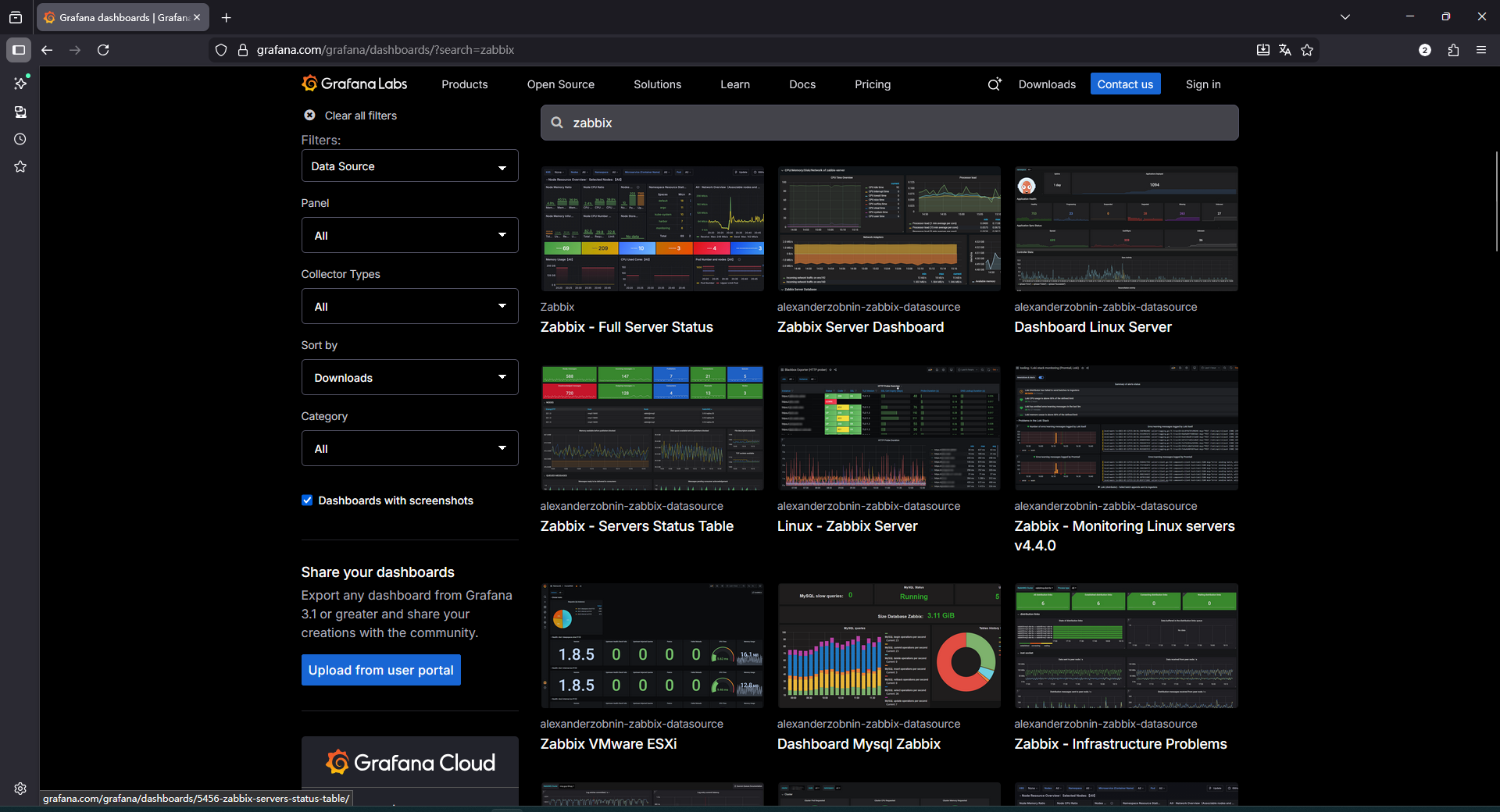1500x812 pixels.
Task: Click the Downloads link
Action: 1047,84
